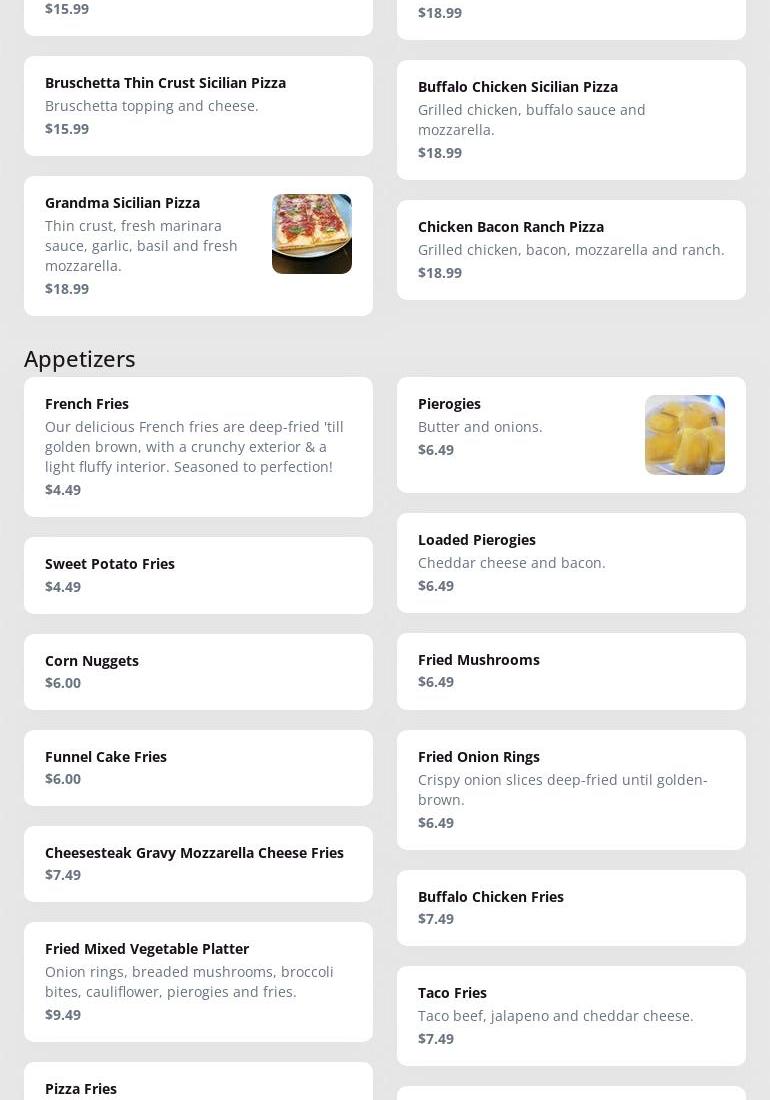Add Chicken Bacon Ranch Pizza to order
Screen dimensions: 770x1100
pyautogui.click(x=572, y=250)
